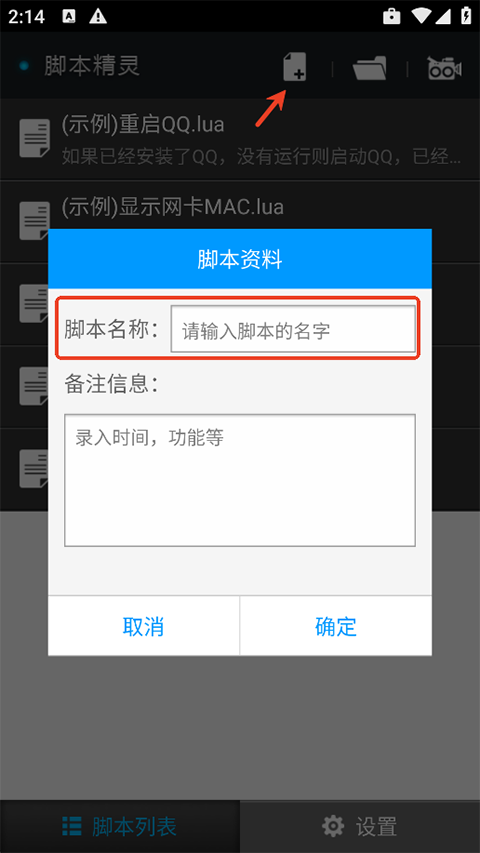
Task: Focus the 脚本名称 name input field
Action: click(x=293, y=329)
